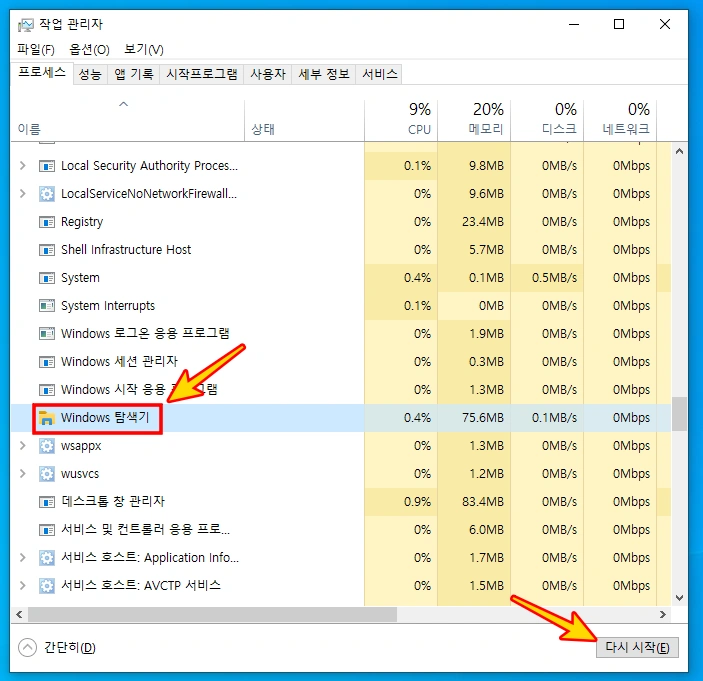Click the horizontal scrollbar thumb
The width and height of the screenshot is (703, 681).
click(x=213, y=614)
